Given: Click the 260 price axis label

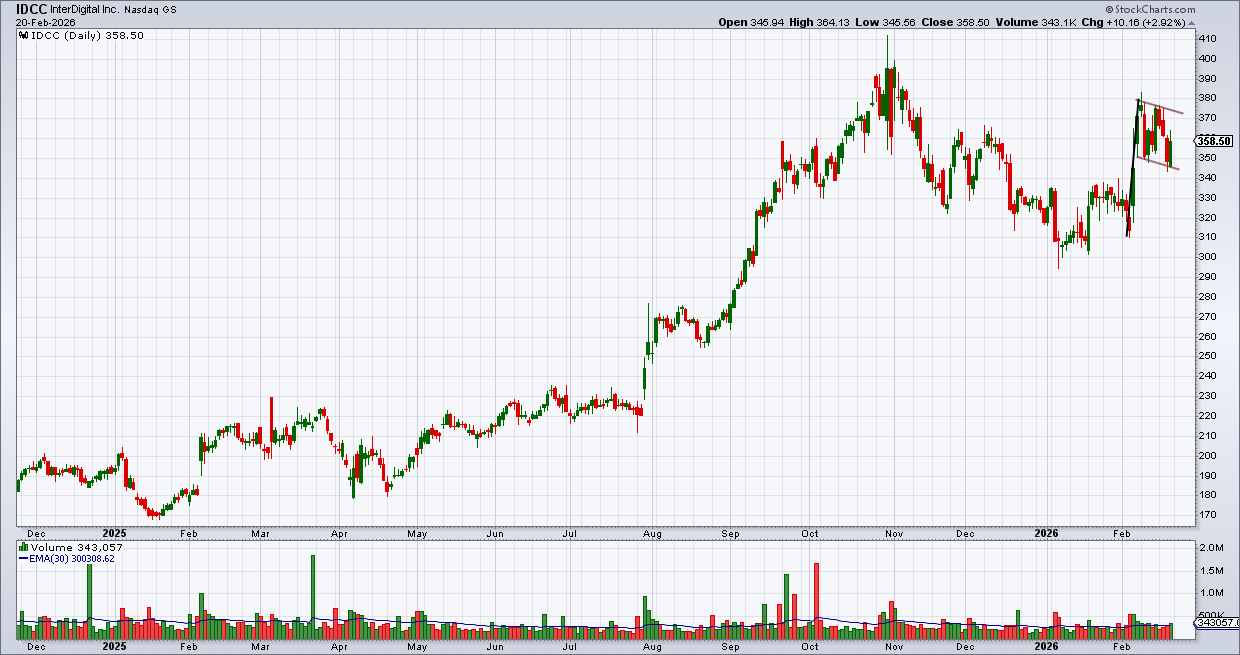Looking at the screenshot, I should coord(1207,336).
